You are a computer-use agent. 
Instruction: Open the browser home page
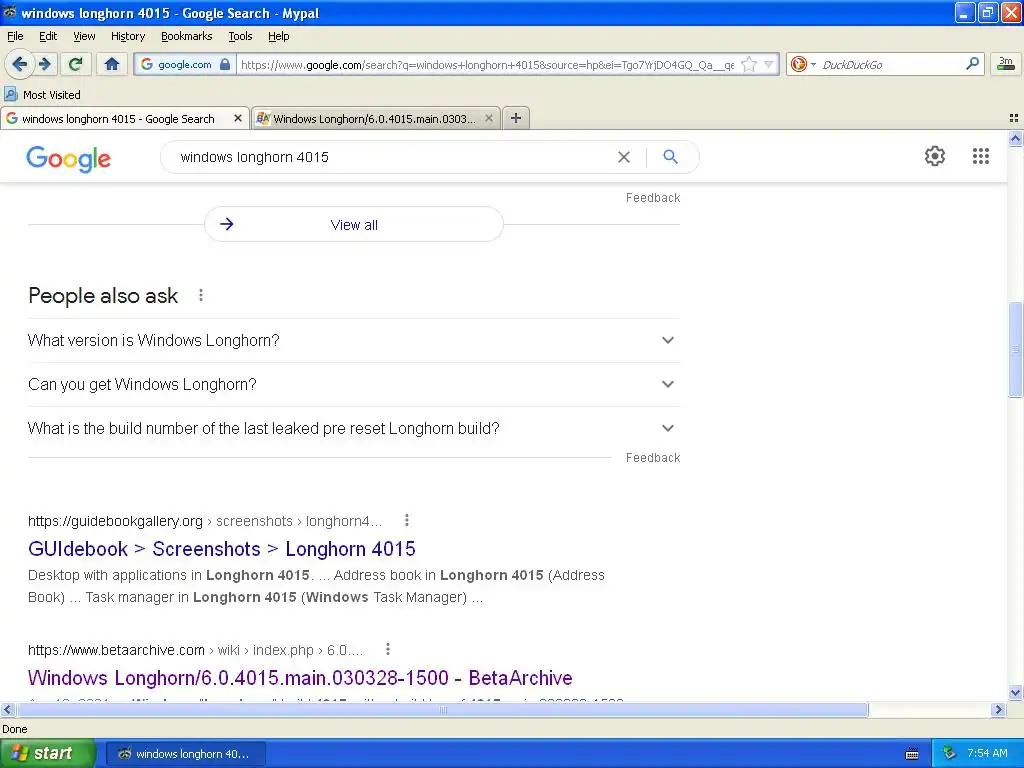click(112, 64)
